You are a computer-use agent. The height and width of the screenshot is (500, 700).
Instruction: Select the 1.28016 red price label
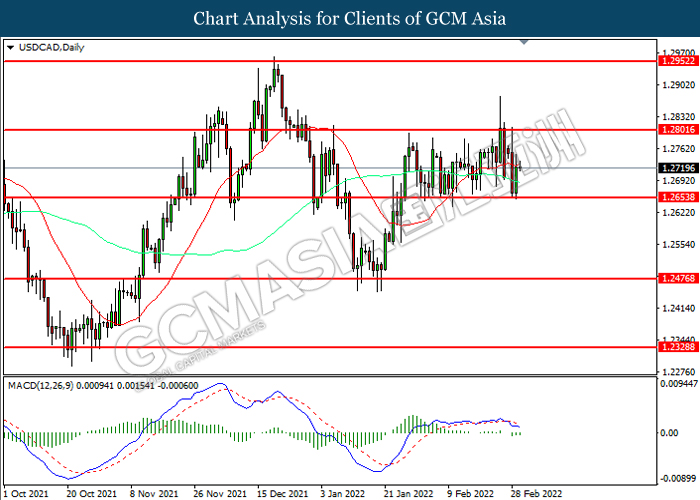tap(679, 129)
